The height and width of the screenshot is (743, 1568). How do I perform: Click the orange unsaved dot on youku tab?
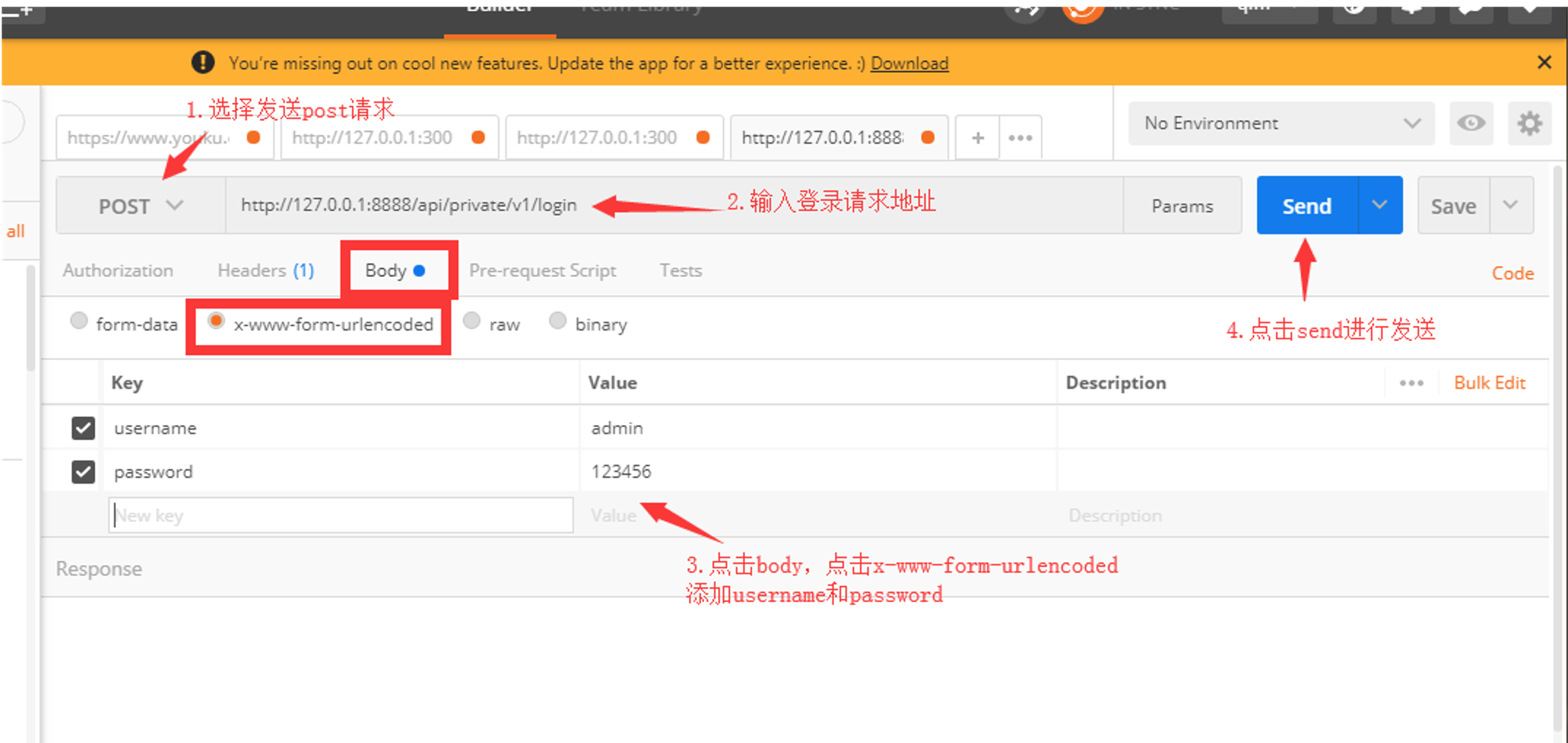[254, 138]
